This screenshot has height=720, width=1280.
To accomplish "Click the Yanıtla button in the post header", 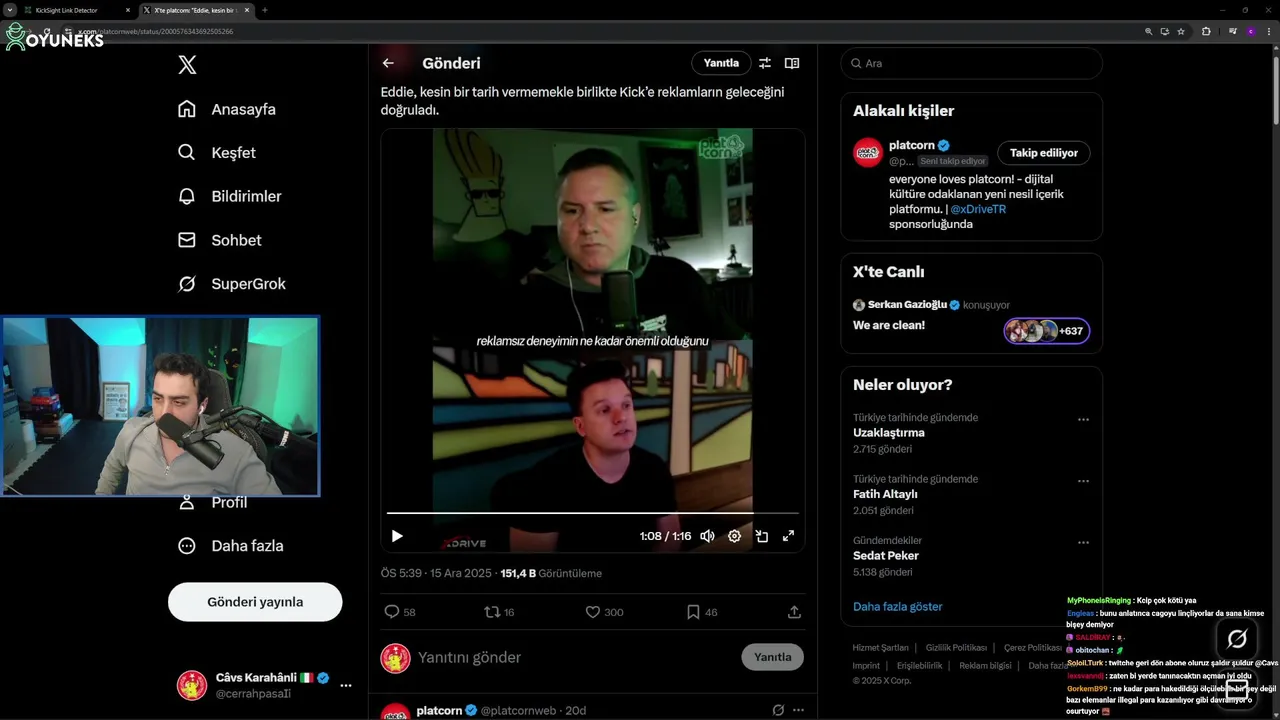I will pos(721,63).
